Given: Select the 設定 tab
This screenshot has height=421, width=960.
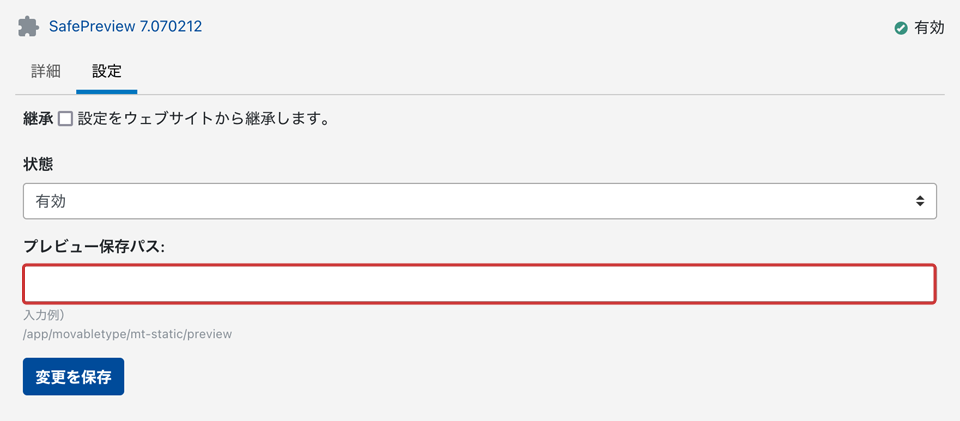Looking at the screenshot, I should pos(107,72).
